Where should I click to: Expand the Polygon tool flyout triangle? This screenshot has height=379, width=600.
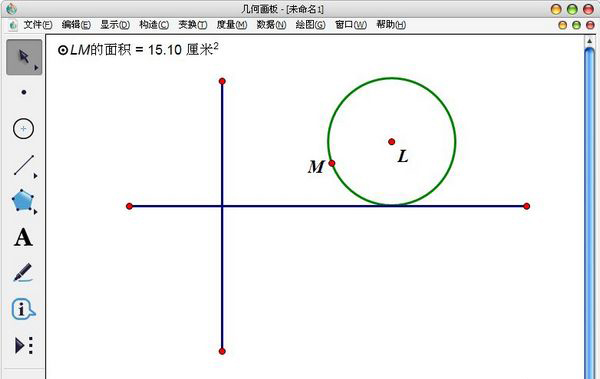tap(35, 212)
